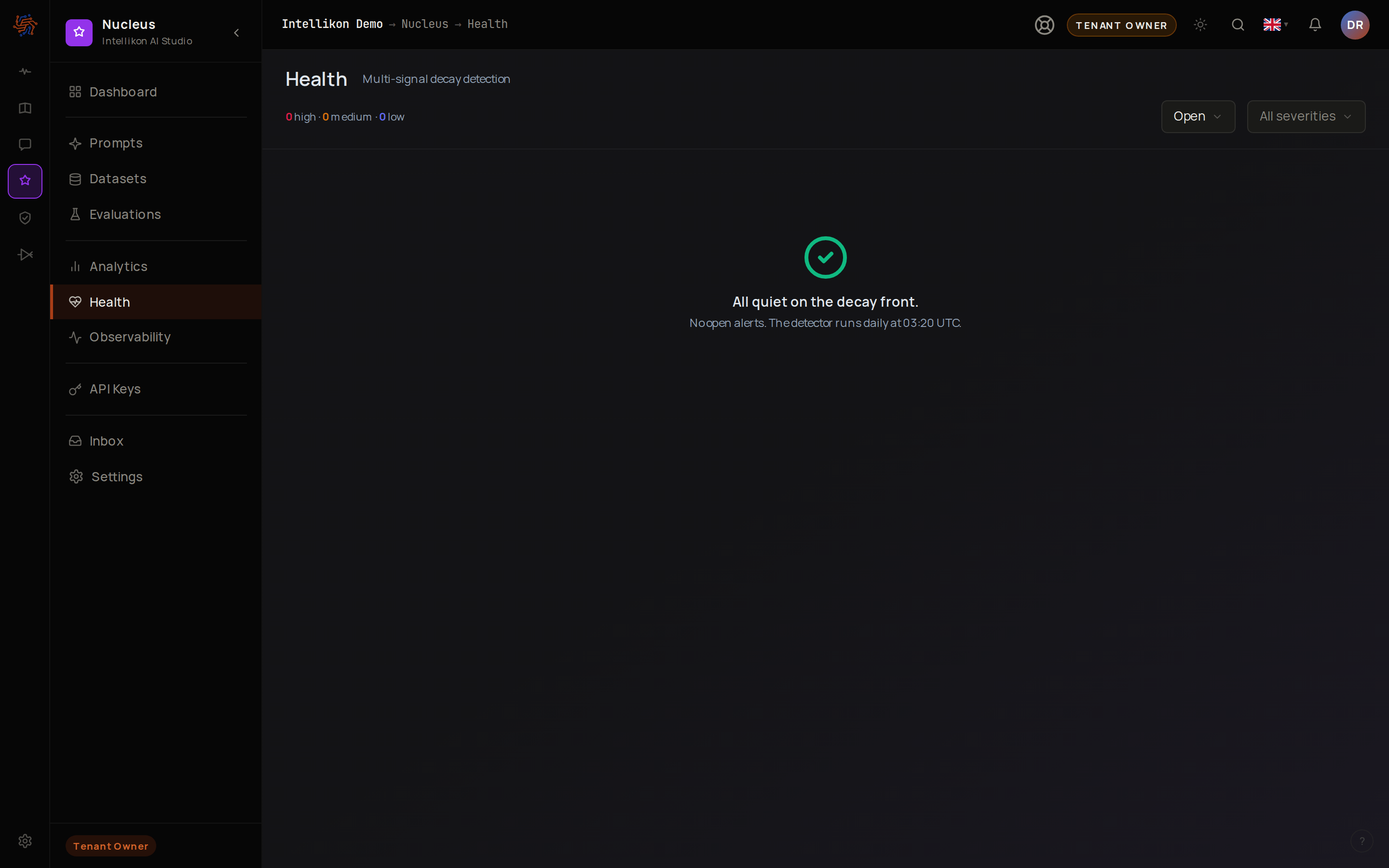Click the Health page title
This screenshot has height=868, width=1389.
[316, 79]
